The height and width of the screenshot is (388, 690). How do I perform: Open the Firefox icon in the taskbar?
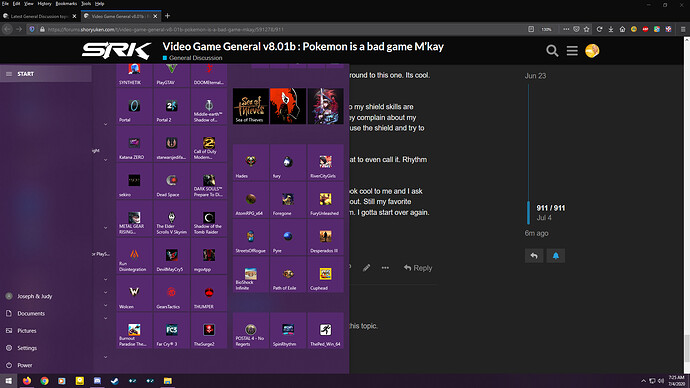coord(27,381)
